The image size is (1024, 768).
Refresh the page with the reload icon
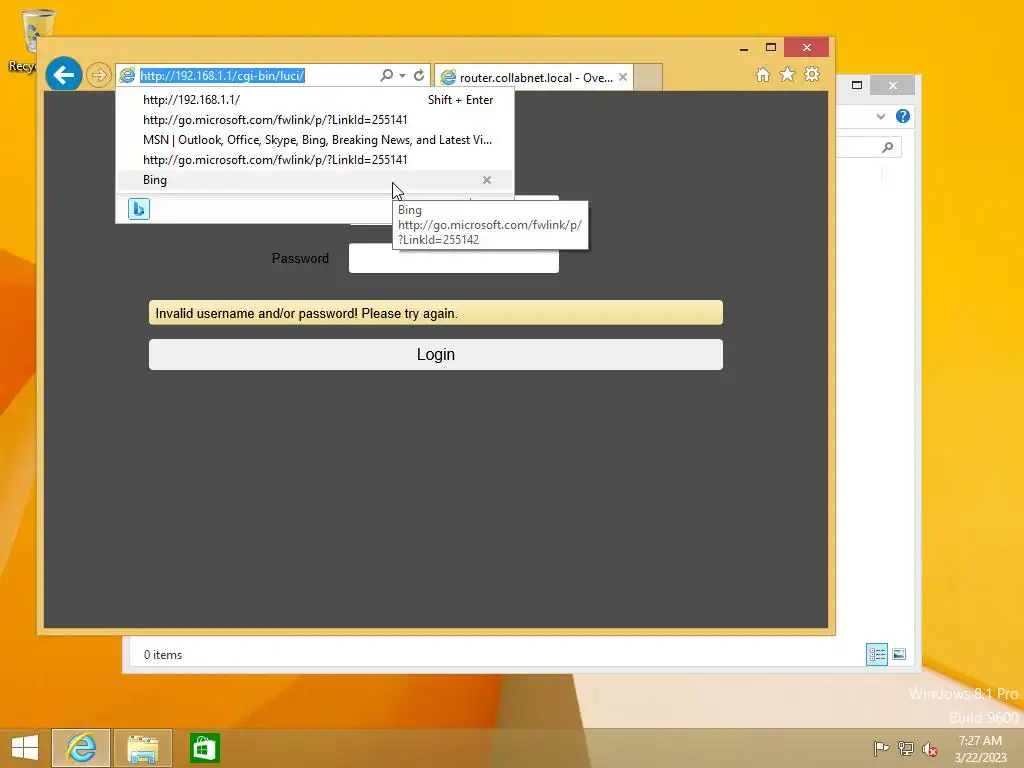pyautogui.click(x=419, y=75)
